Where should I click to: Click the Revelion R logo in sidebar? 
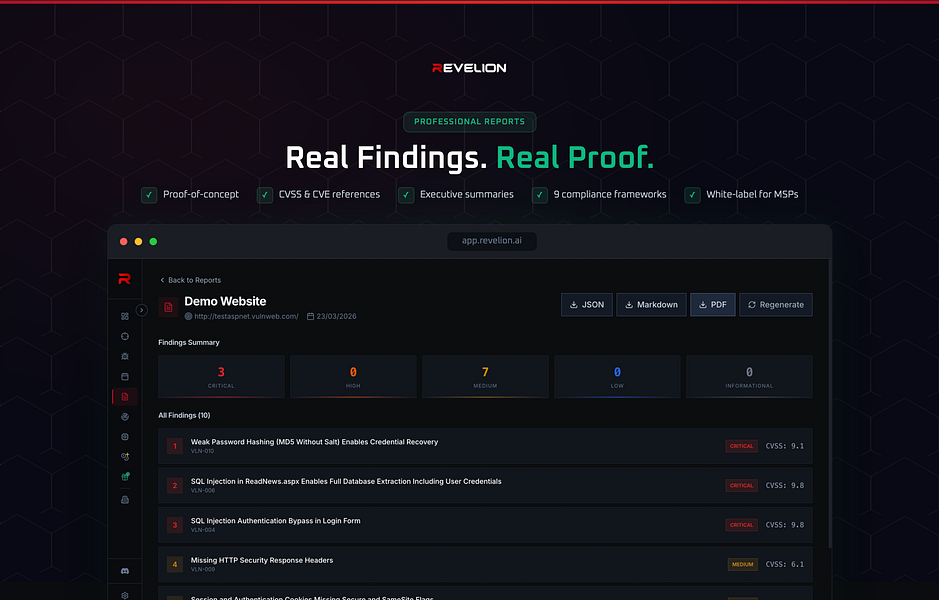(x=125, y=278)
